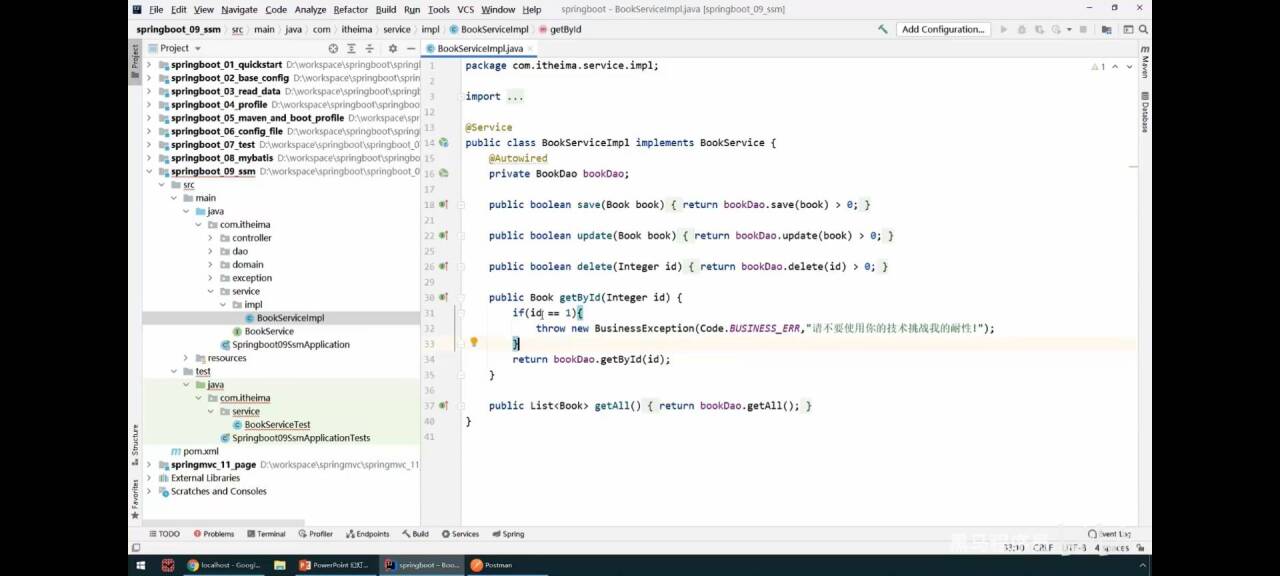Hide the Project panel with minus icon
The width and height of the screenshot is (1280, 576).
click(x=409, y=48)
